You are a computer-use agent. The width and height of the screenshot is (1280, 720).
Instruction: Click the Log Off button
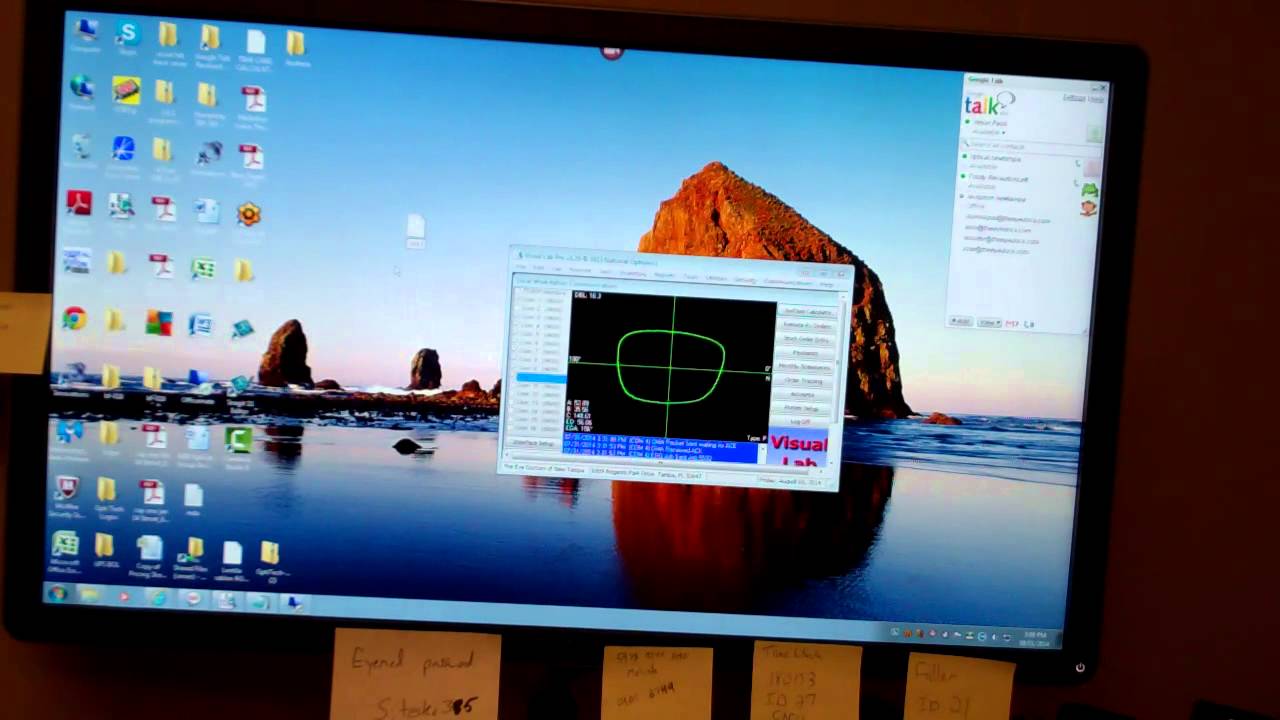click(800, 422)
